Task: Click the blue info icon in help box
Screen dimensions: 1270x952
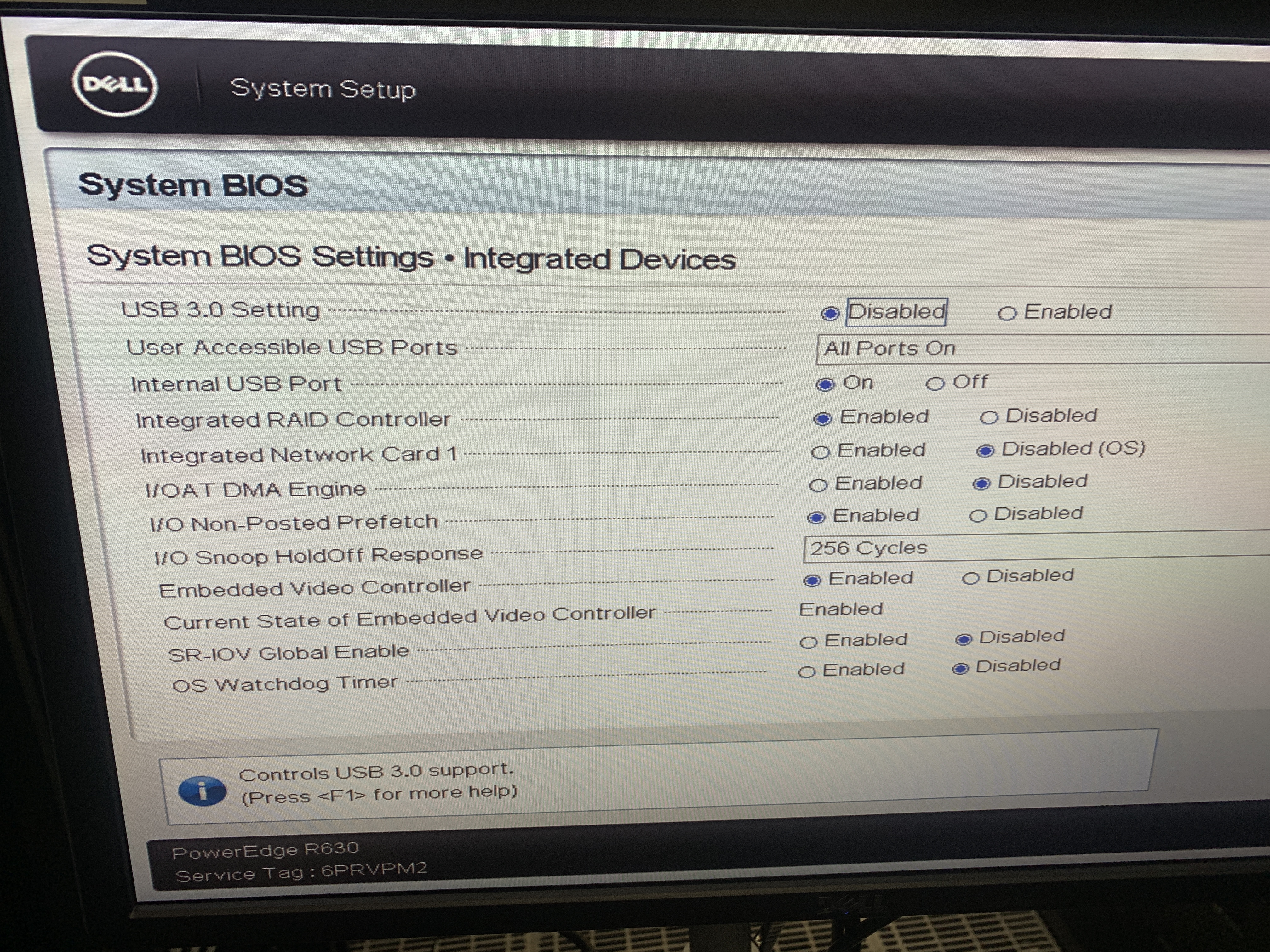Action: (x=202, y=791)
